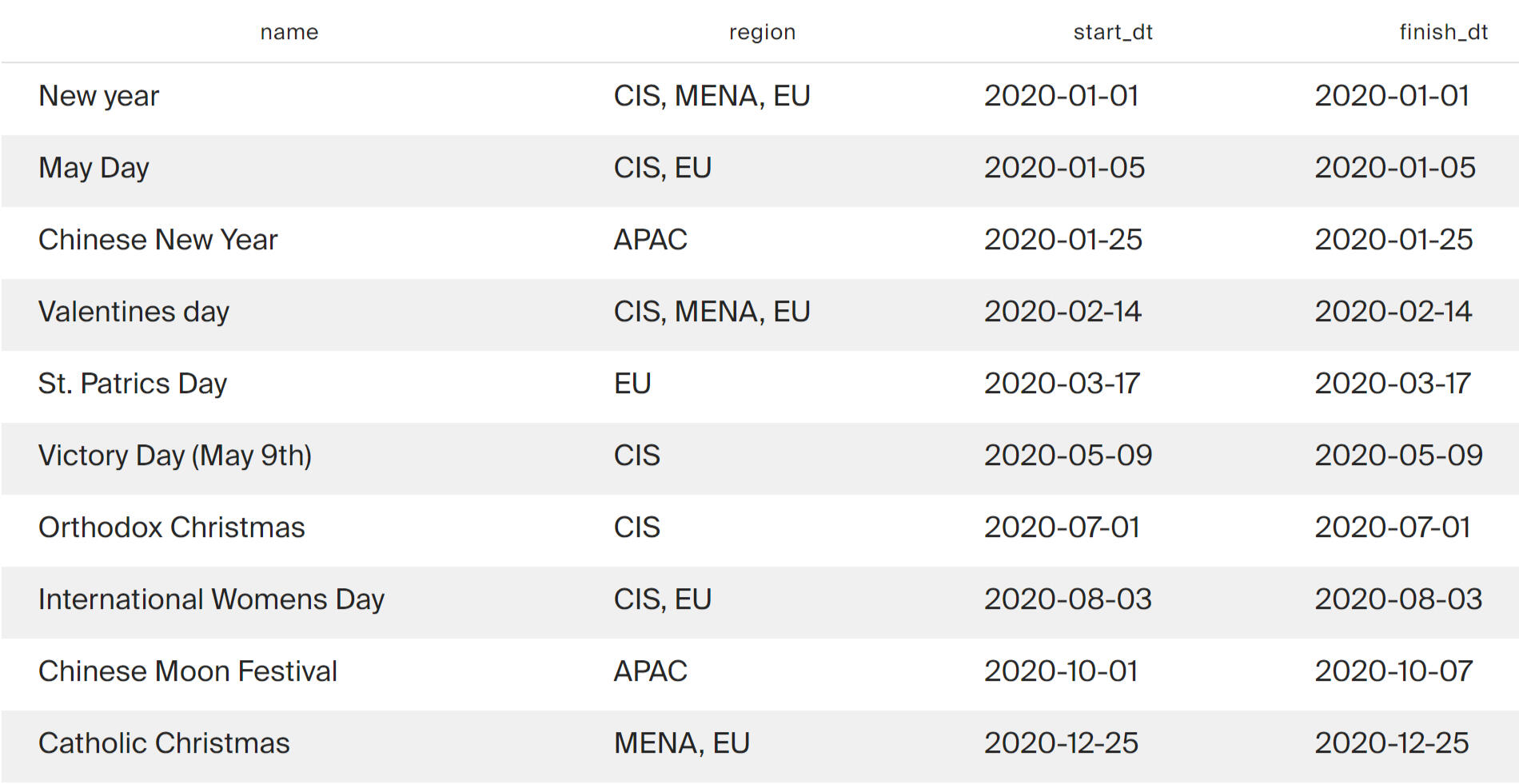This screenshot has height=784, width=1519.
Task: Select Victory Day (May 9th) cell
Action: coord(175,456)
